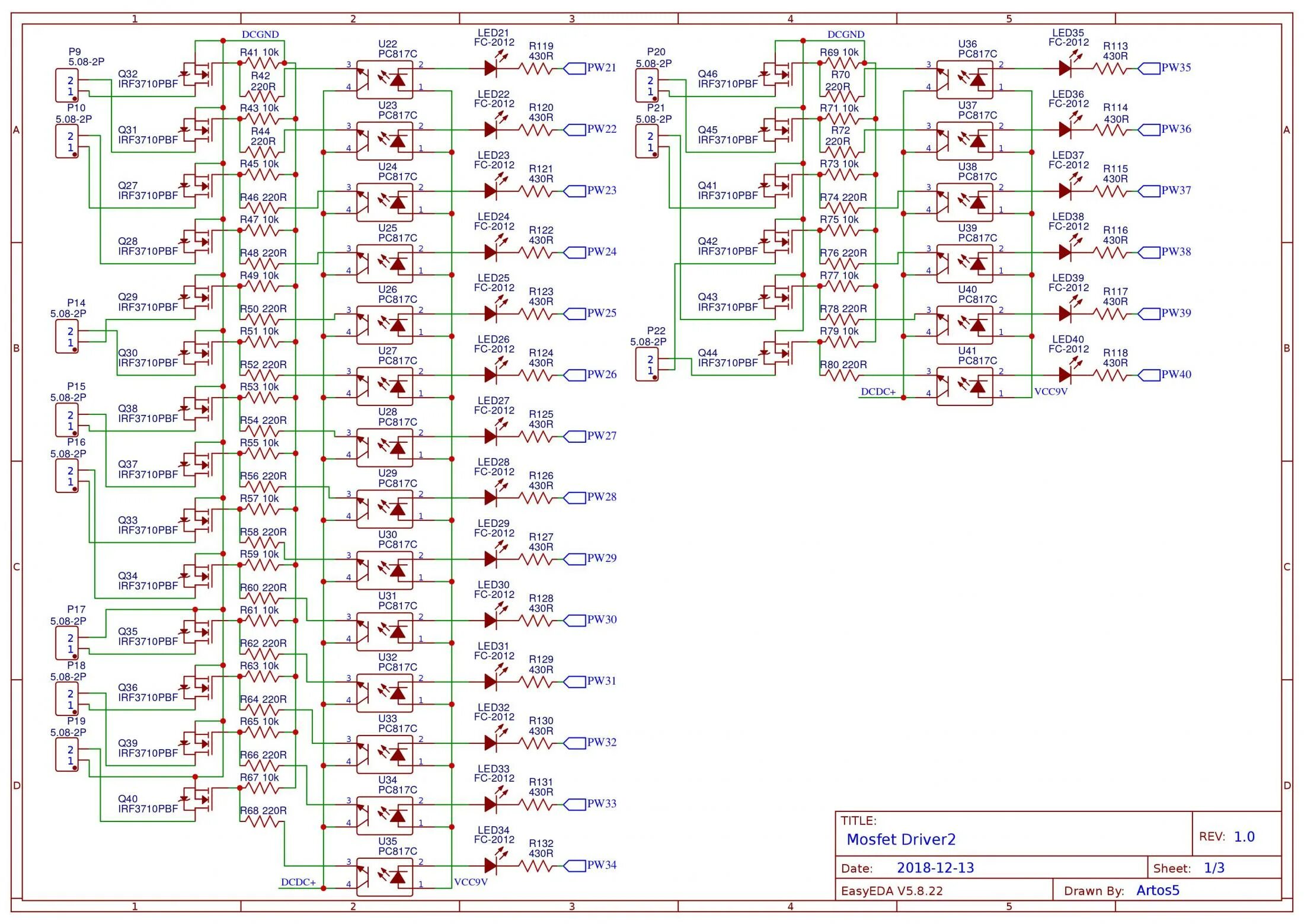1304x924 pixels.
Task: Select the date field 2018-12-13
Action: coord(935,868)
